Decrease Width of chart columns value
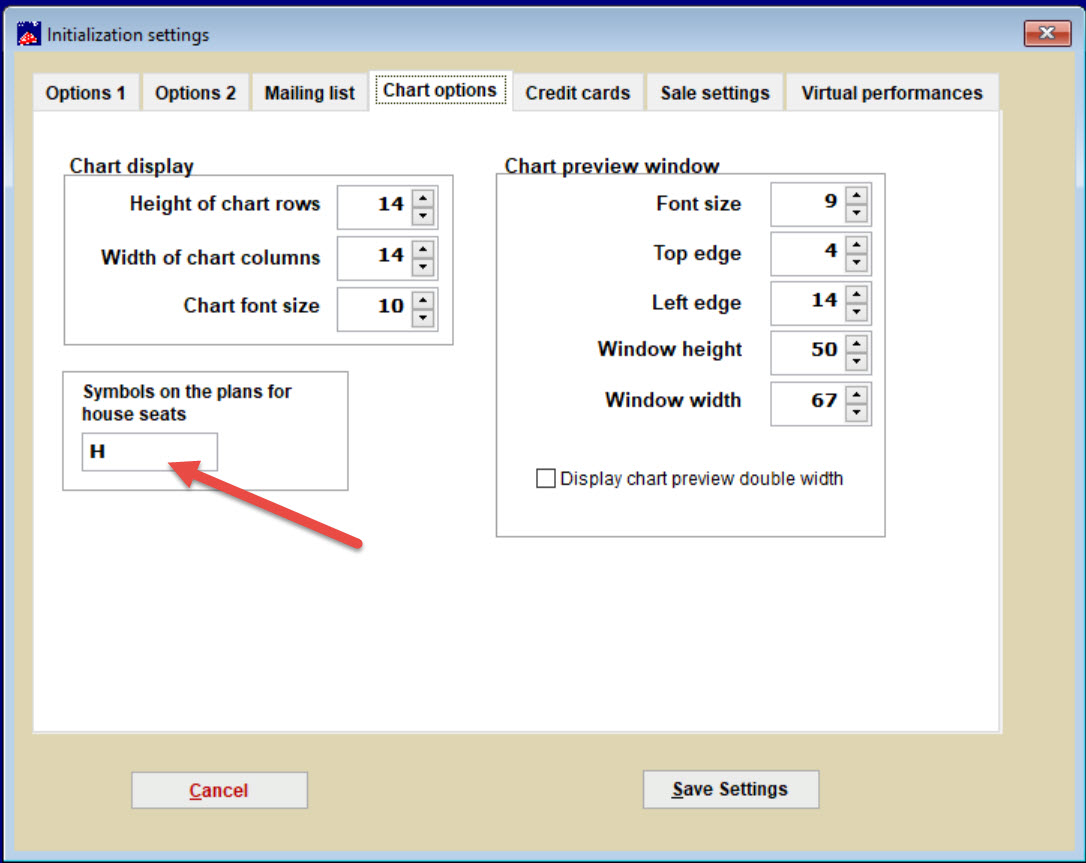This screenshot has width=1086, height=863. (423, 267)
